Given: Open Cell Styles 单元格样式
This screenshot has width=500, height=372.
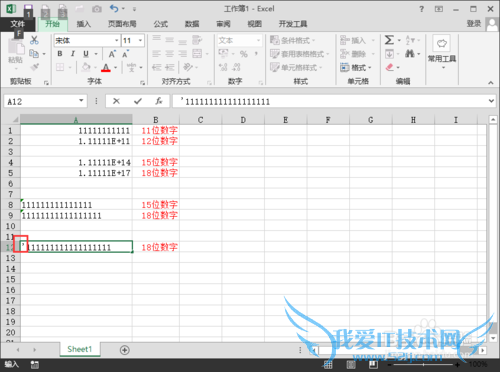Looking at the screenshot, I should click(x=296, y=68).
